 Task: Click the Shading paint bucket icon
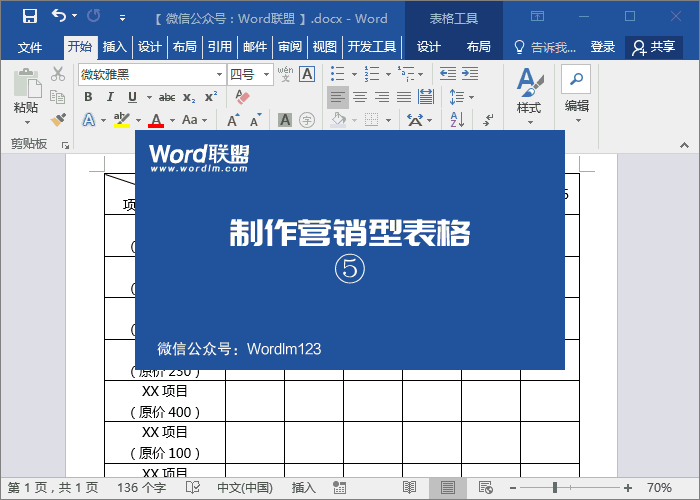pos(338,120)
